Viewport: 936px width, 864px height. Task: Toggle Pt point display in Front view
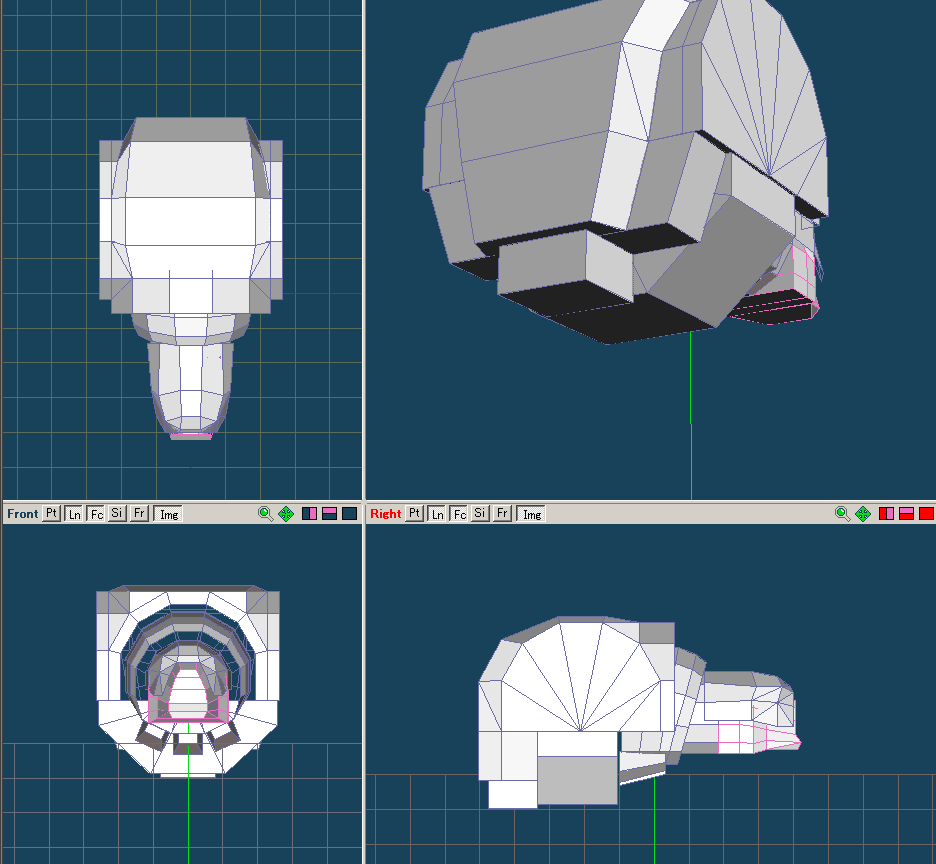[x=52, y=514]
